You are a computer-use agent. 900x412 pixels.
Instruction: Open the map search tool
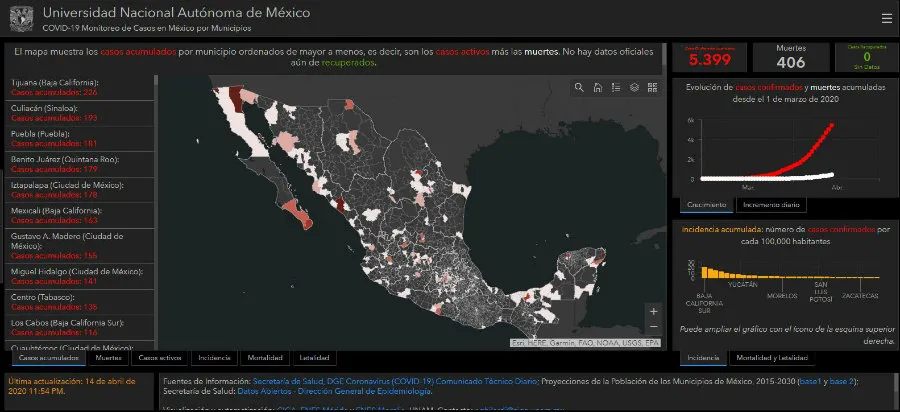[579, 88]
